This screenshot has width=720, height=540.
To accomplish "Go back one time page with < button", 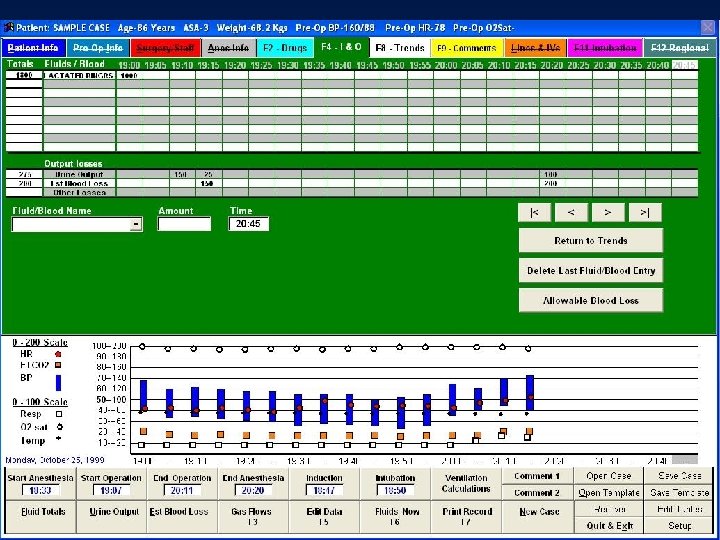I will coord(571,212).
